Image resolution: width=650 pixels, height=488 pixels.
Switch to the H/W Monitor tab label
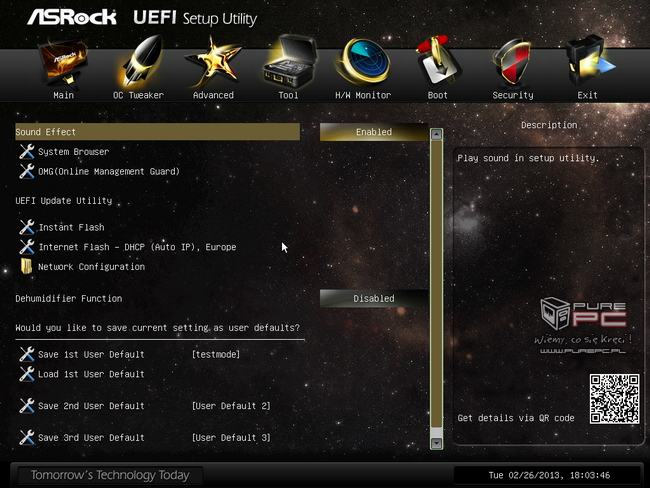[363, 95]
